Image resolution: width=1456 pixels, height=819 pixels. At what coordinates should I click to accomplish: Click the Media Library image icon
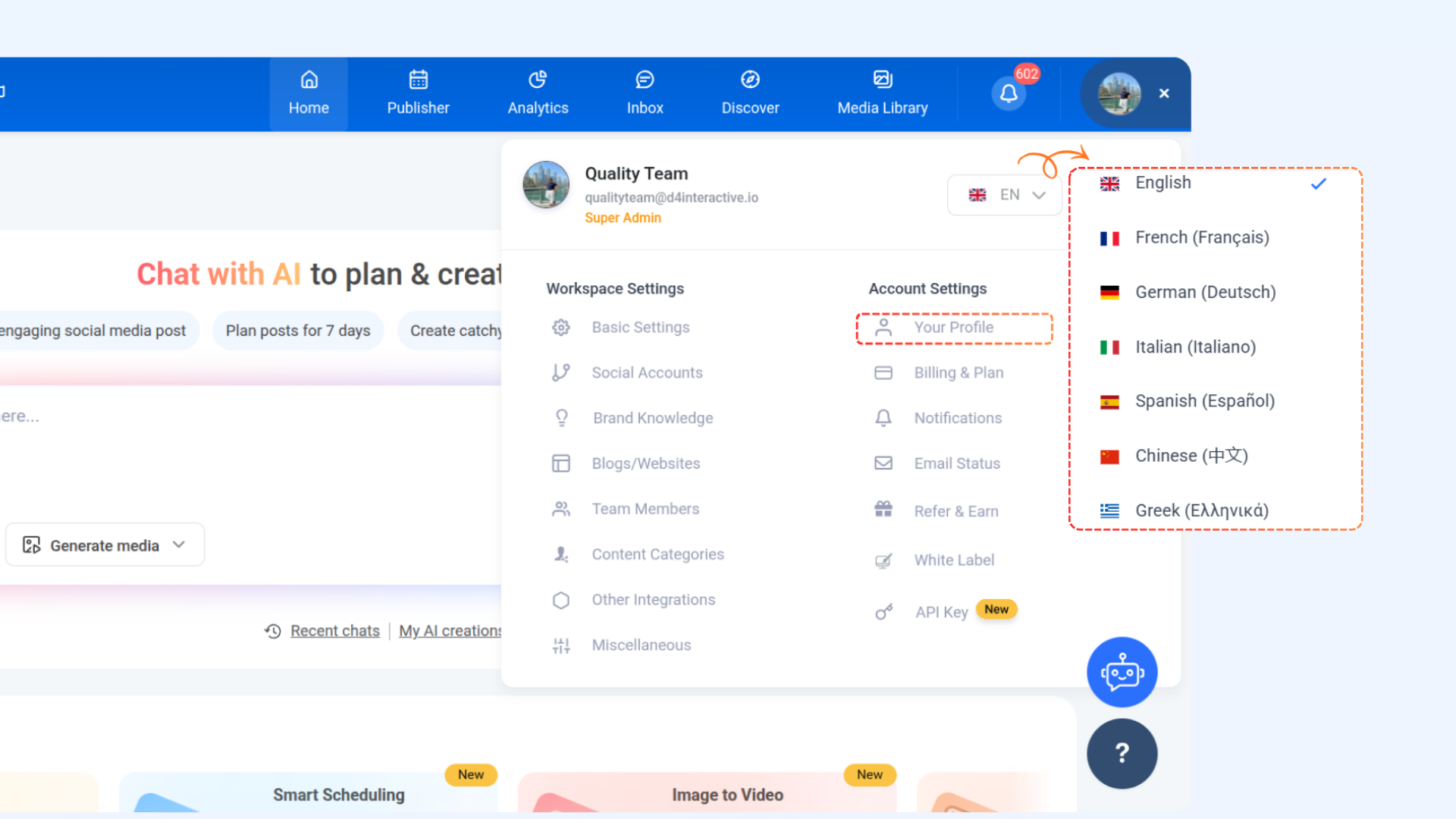882,80
